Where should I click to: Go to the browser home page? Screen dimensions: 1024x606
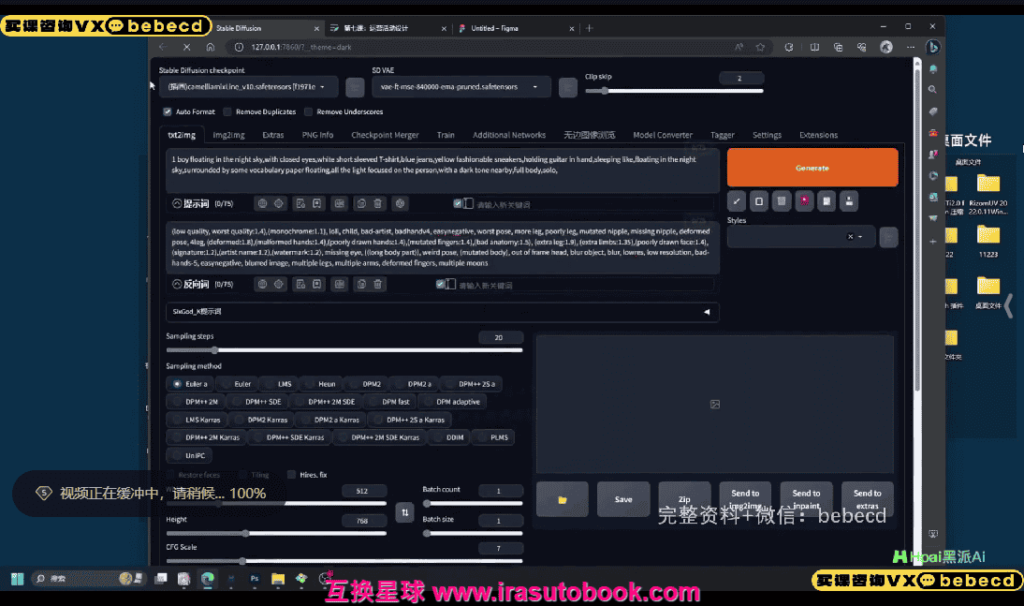pos(210,47)
